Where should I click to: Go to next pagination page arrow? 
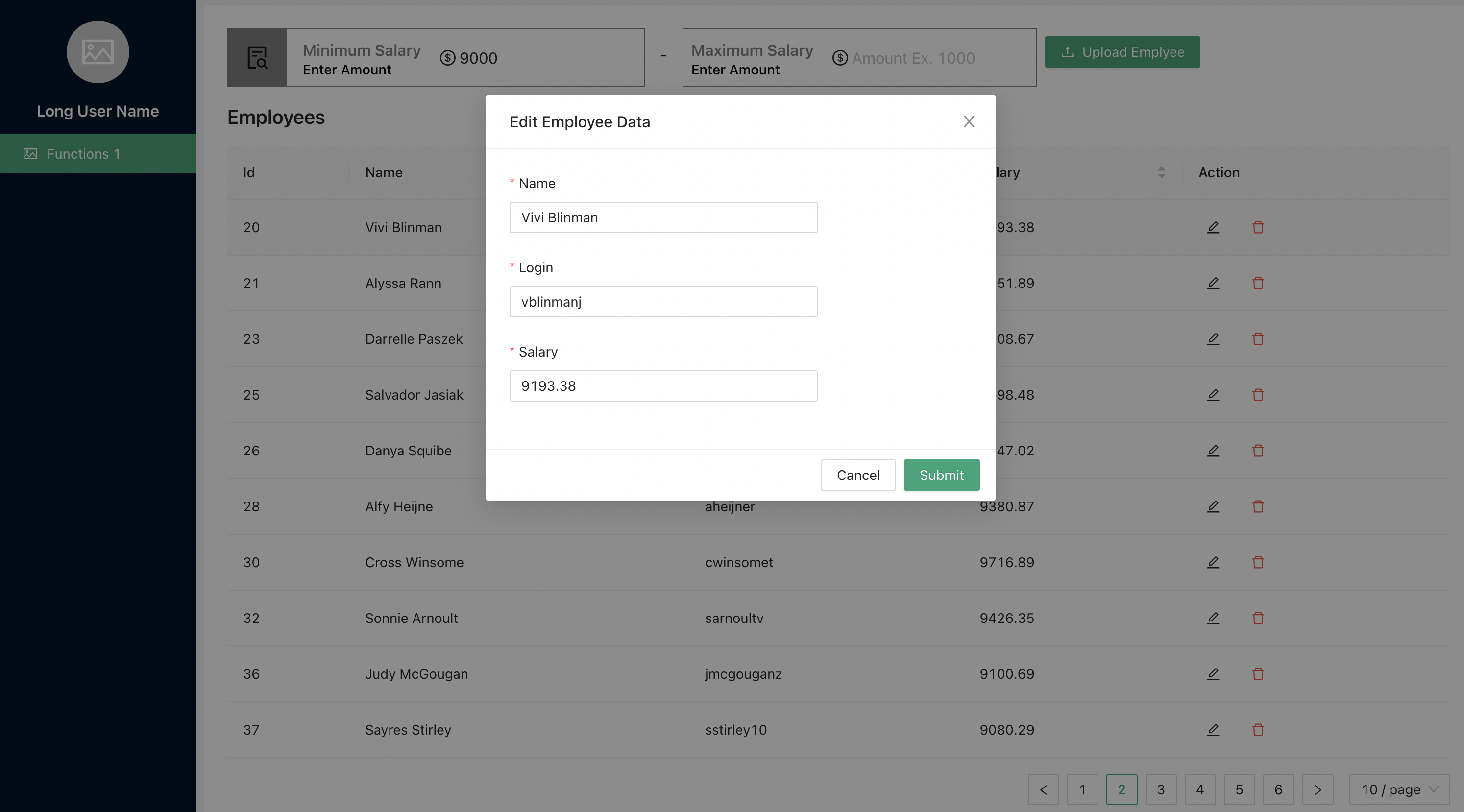1318,789
